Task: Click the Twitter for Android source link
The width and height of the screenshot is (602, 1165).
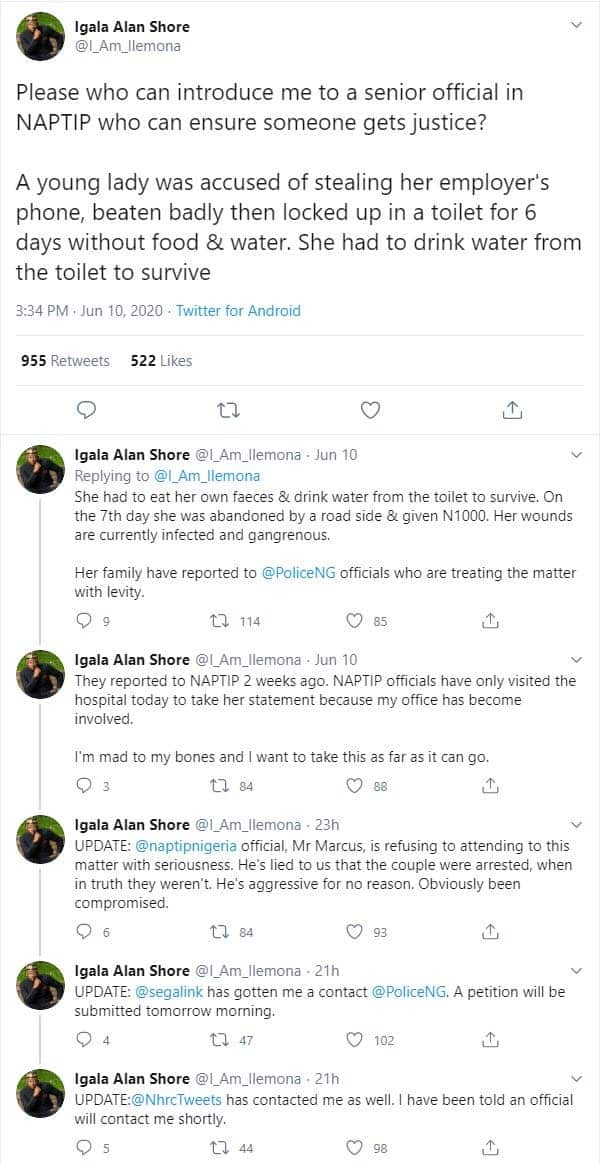Action: pyautogui.click(x=238, y=311)
